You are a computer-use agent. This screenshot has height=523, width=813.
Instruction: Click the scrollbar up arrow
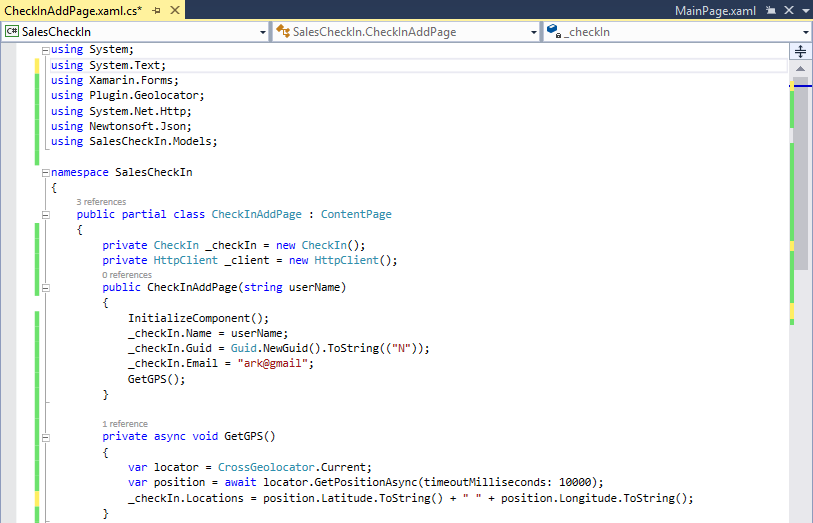pyautogui.click(x=801, y=68)
